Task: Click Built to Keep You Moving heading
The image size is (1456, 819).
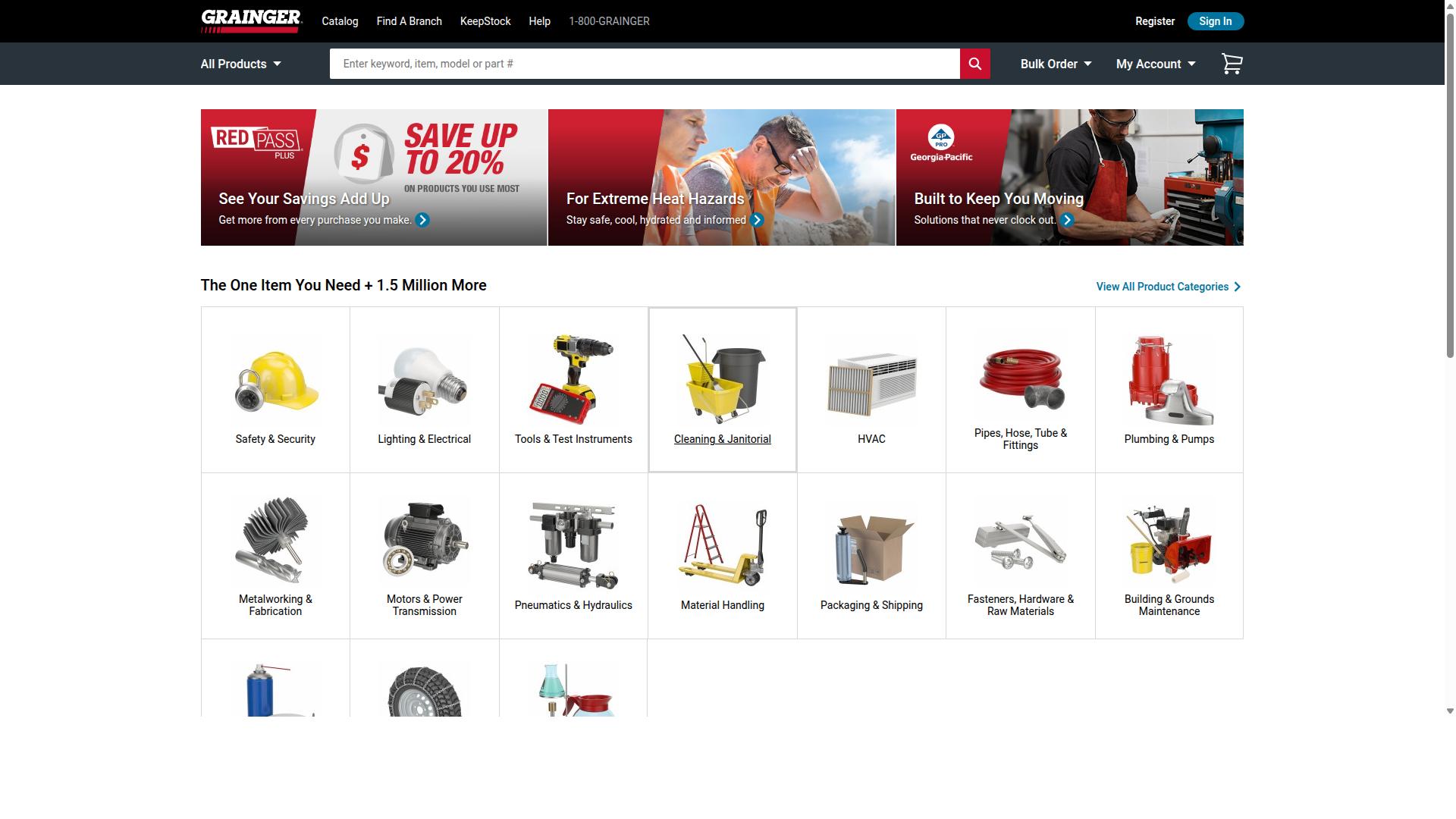Action: [999, 199]
